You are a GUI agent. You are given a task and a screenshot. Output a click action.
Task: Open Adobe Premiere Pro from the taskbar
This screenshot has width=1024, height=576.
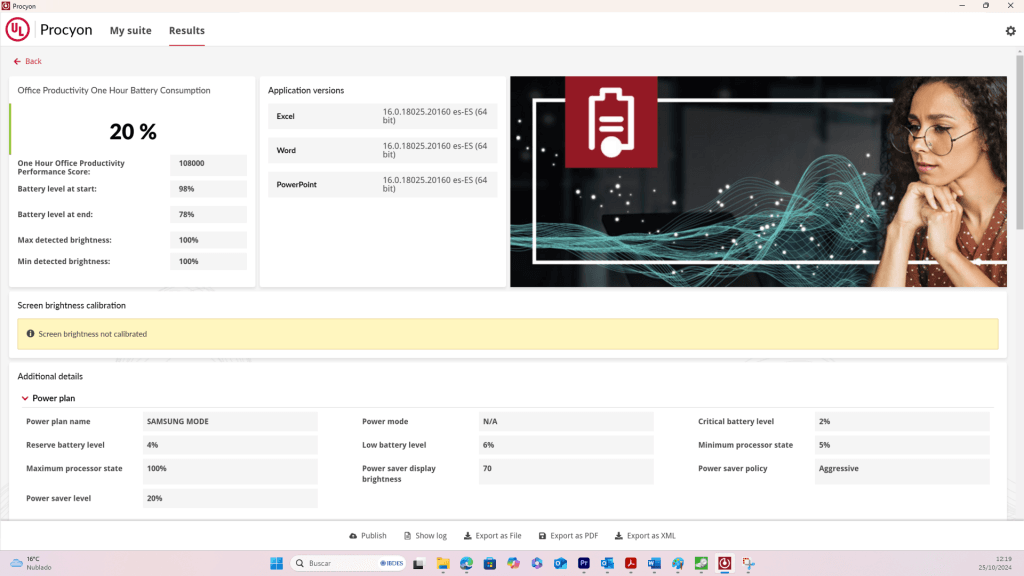[584, 563]
